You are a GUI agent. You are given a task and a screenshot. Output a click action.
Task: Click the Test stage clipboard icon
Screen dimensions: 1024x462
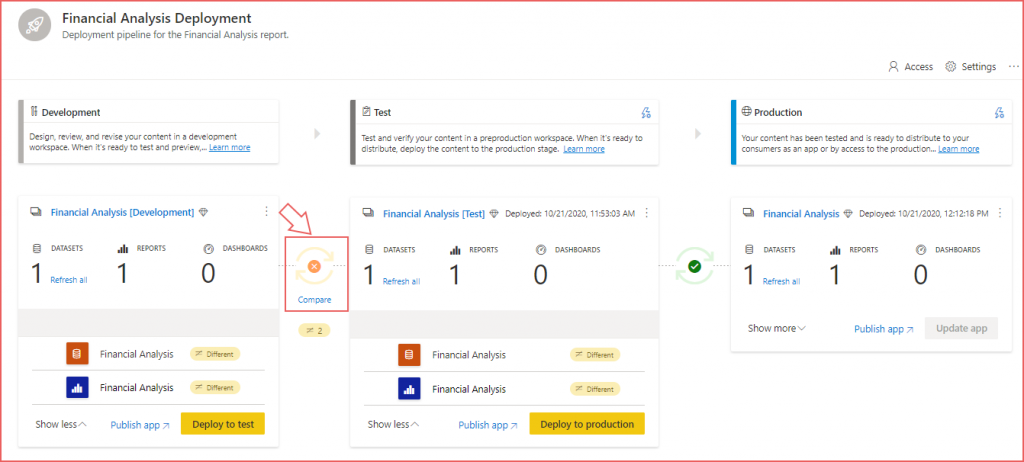coord(366,112)
